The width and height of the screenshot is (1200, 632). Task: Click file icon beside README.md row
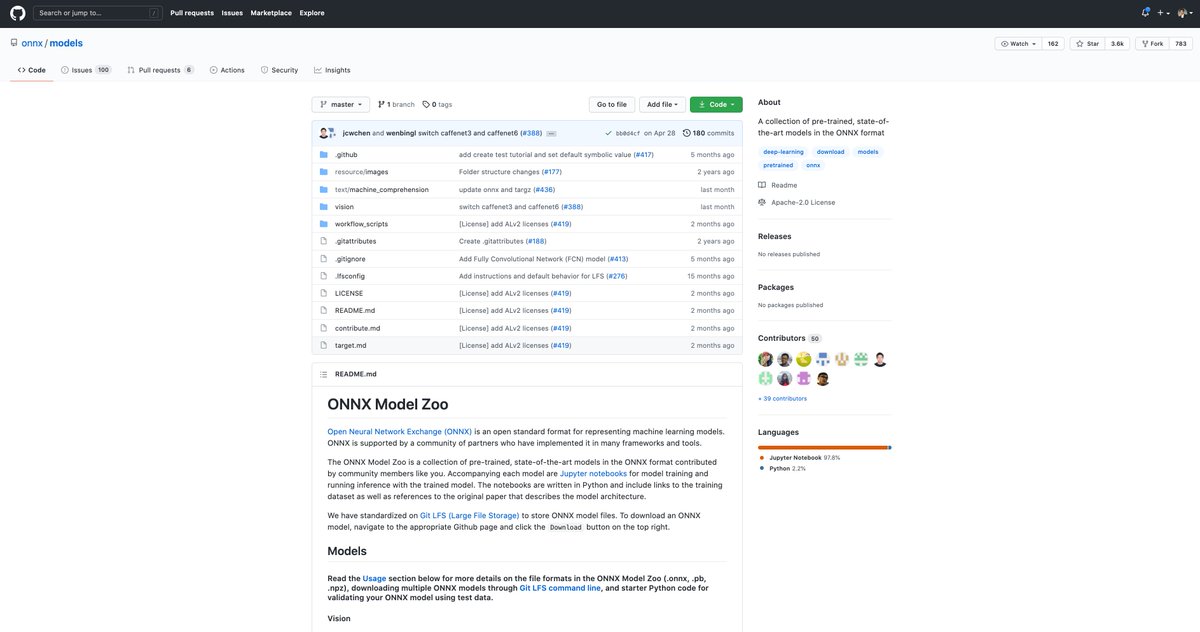pos(324,311)
